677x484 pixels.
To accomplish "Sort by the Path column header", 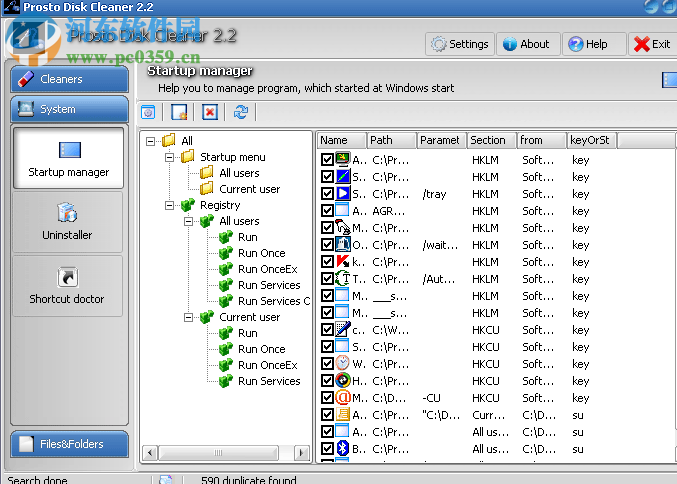I will (392, 140).
